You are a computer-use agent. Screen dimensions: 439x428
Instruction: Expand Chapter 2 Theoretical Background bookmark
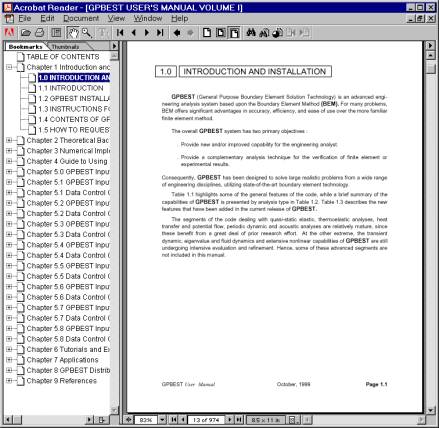[x=9, y=140]
